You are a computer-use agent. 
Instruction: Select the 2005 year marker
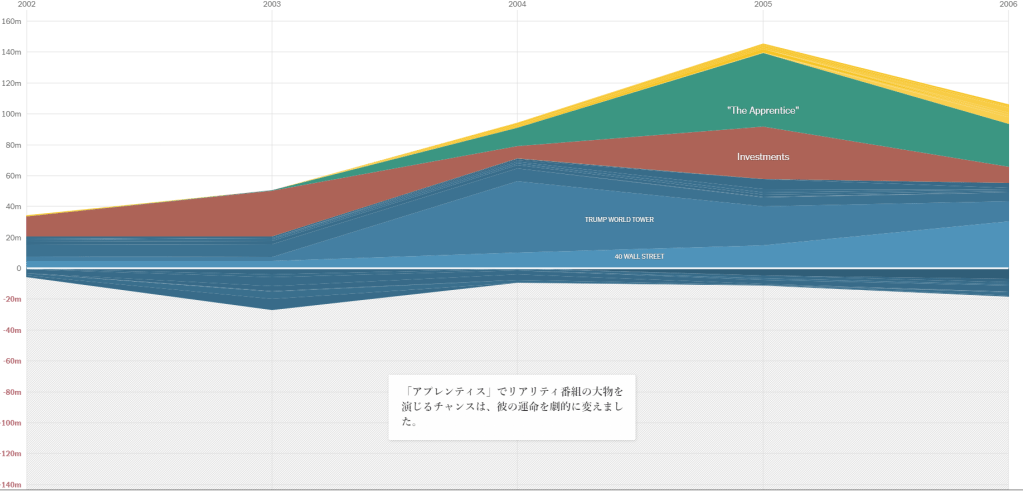[764, 5]
